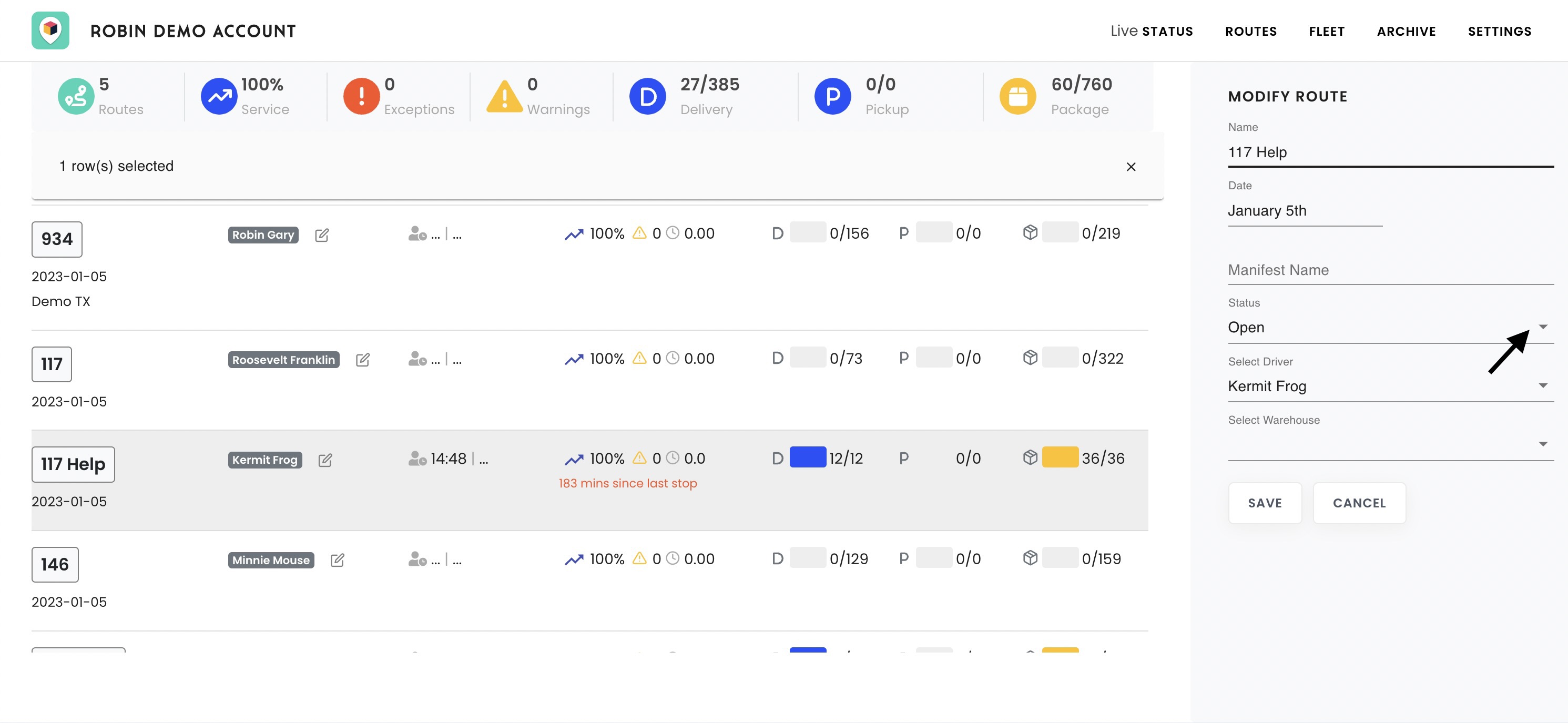Click the SAVE button
Viewport: 1568px width, 723px height.
[1265, 503]
